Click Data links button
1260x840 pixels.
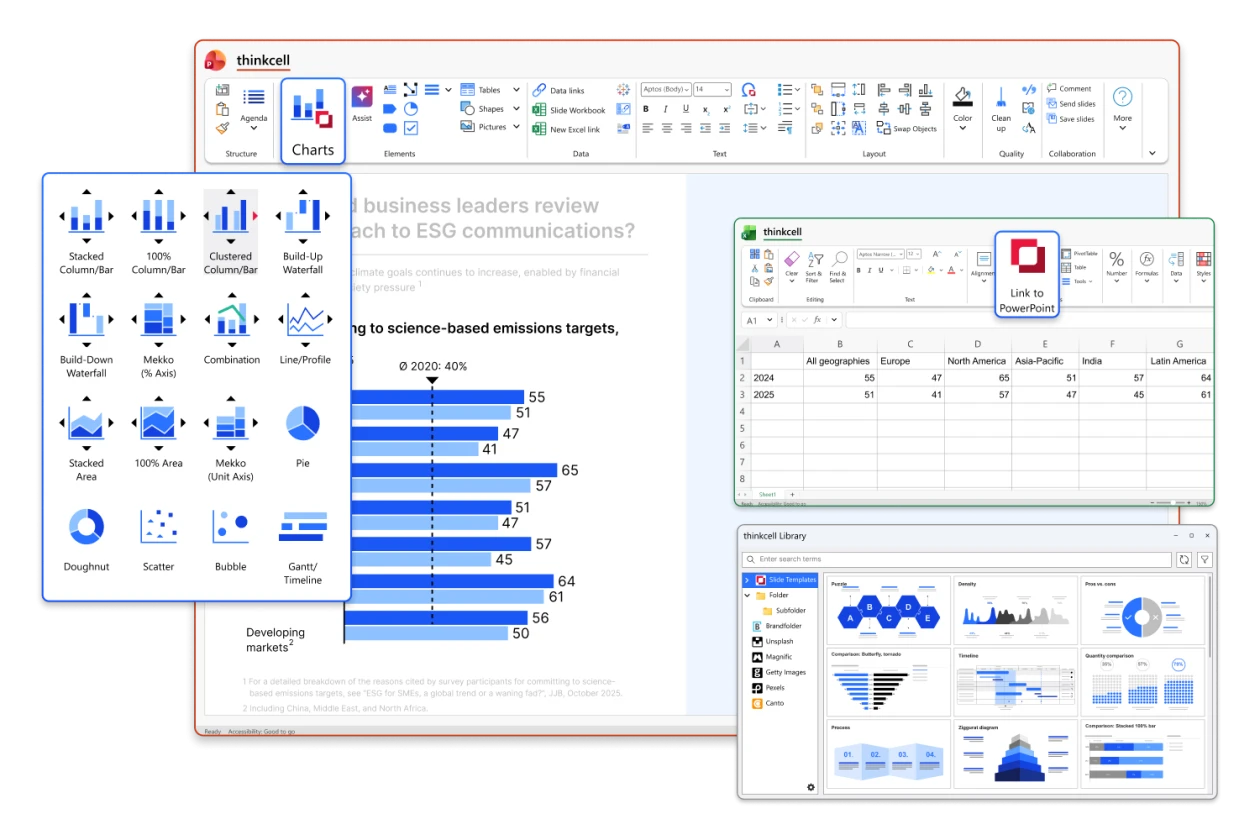pyautogui.click(x=559, y=90)
